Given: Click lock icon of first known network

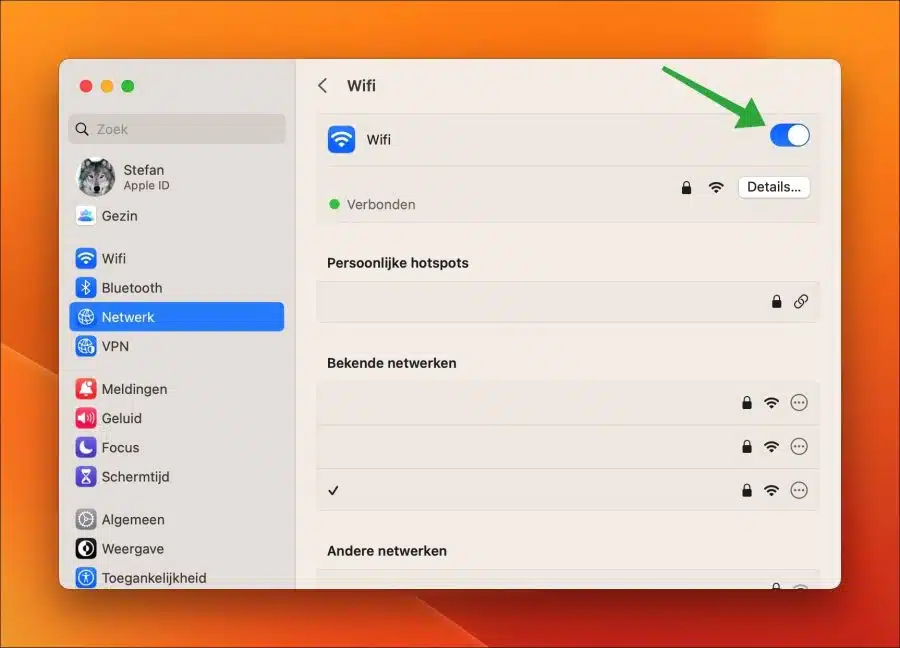Looking at the screenshot, I should (x=746, y=403).
